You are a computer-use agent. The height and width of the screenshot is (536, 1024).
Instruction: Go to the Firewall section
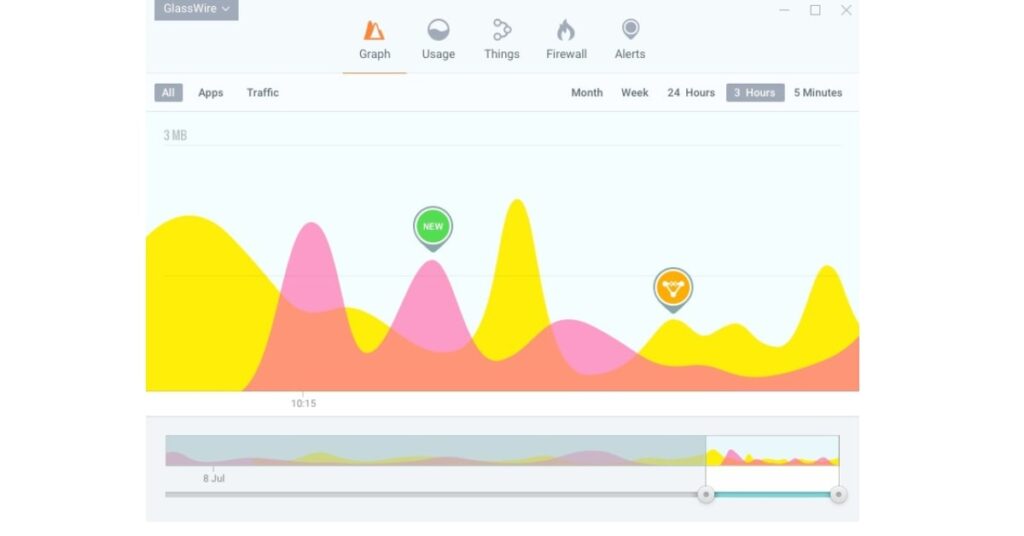pos(566,40)
